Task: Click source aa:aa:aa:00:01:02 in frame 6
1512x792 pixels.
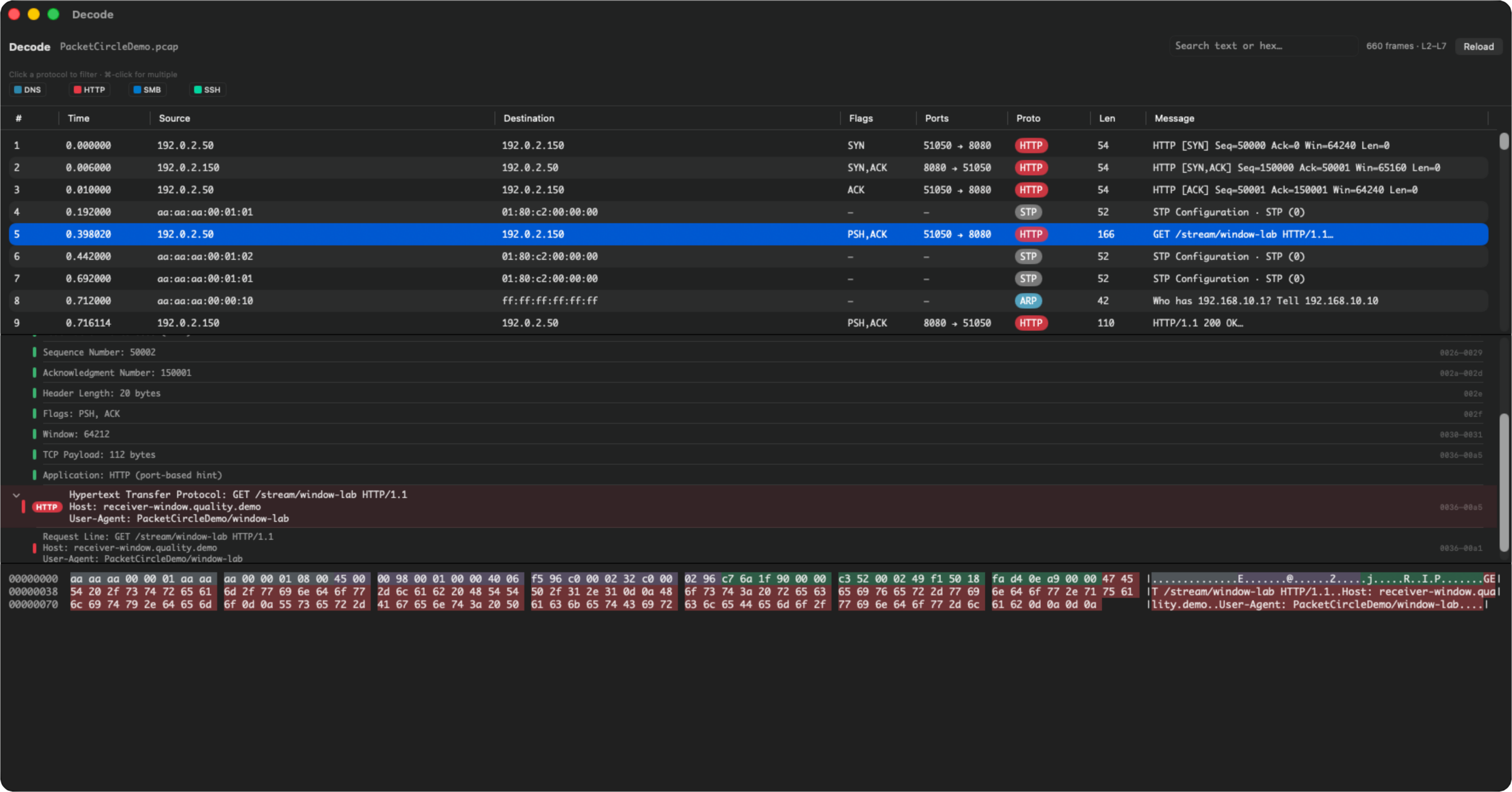Action: pyautogui.click(x=205, y=256)
